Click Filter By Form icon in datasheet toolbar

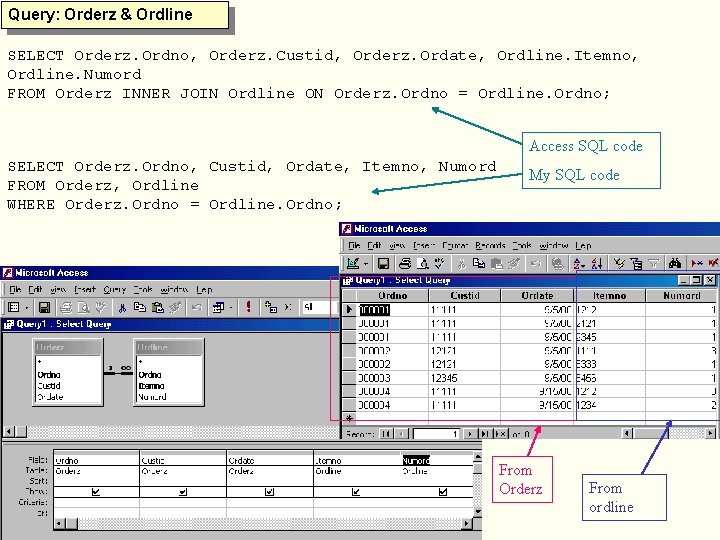click(x=636, y=263)
